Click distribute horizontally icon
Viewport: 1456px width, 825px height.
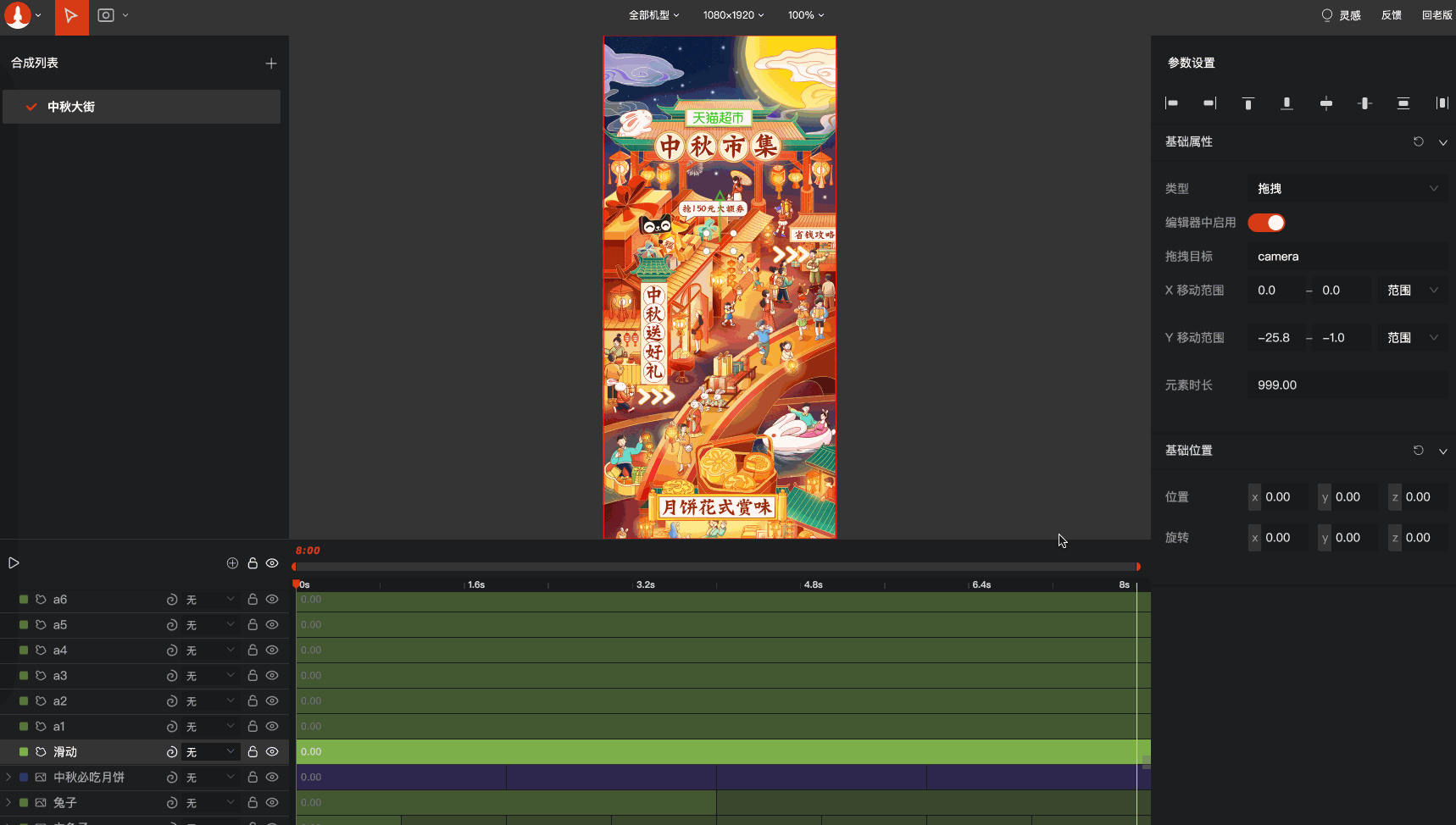point(1442,103)
